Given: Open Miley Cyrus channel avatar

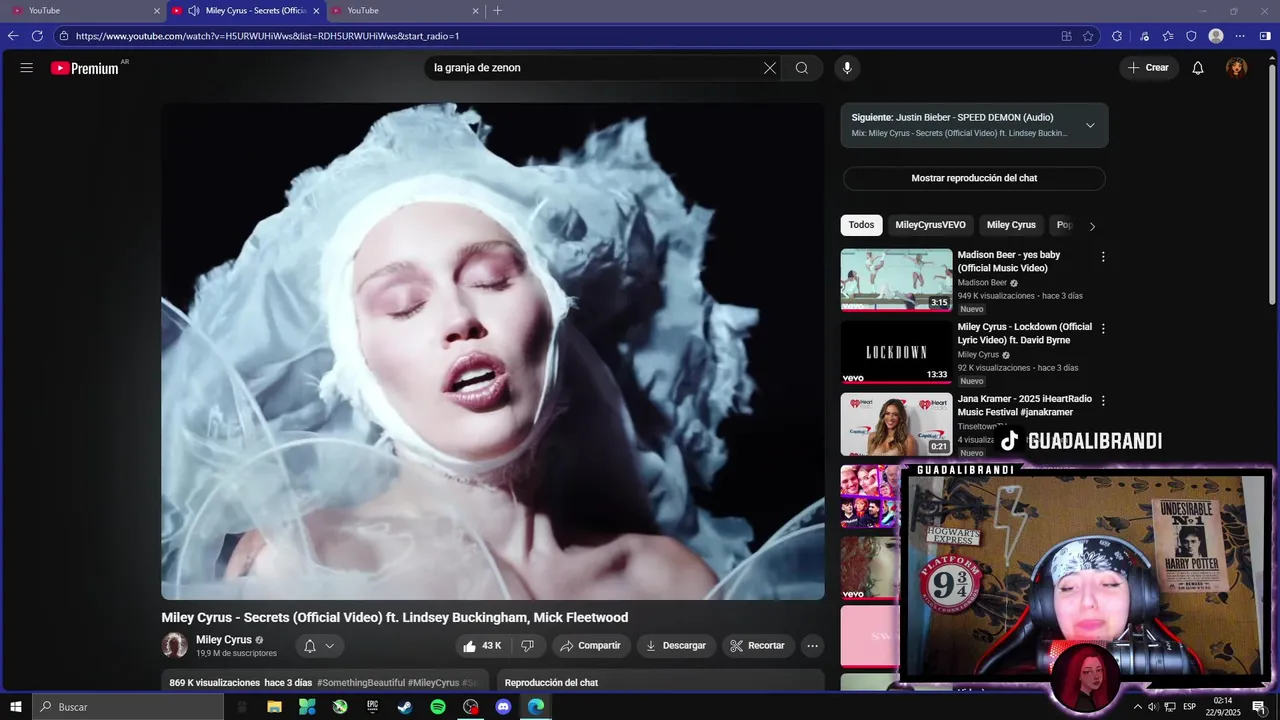Looking at the screenshot, I should click(x=175, y=646).
